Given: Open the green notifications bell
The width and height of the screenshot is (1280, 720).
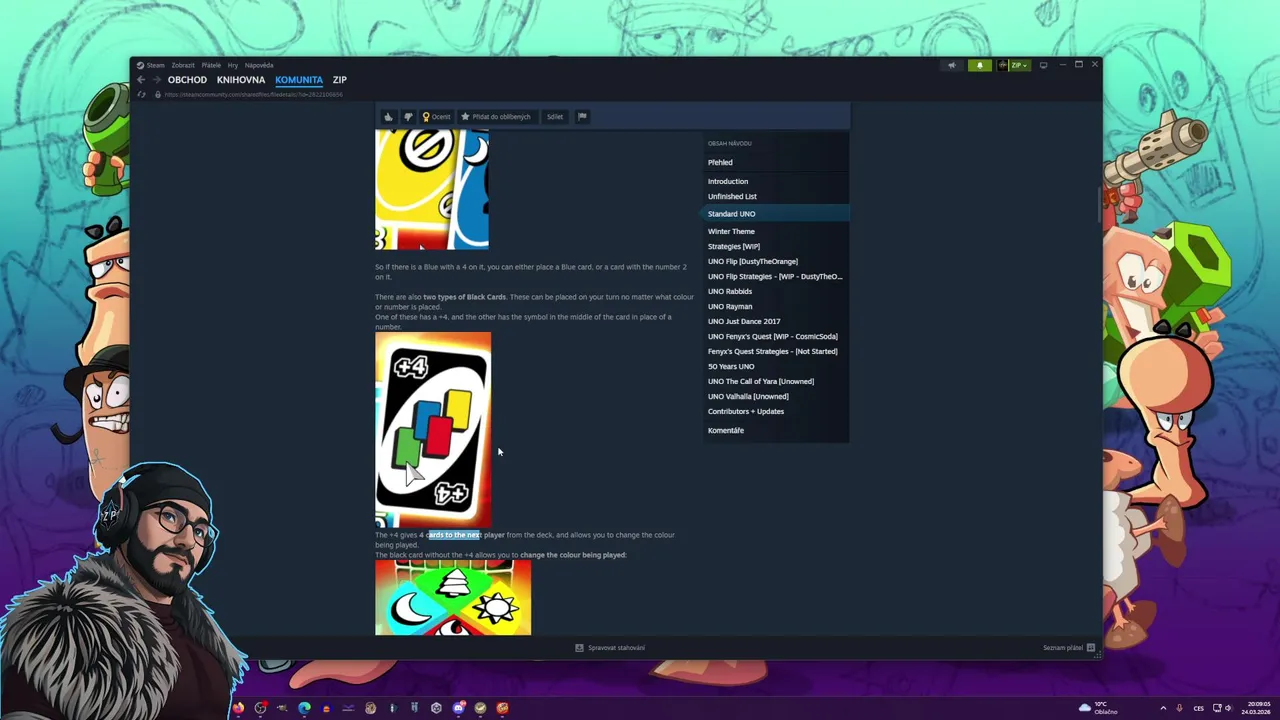Looking at the screenshot, I should click(x=980, y=65).
